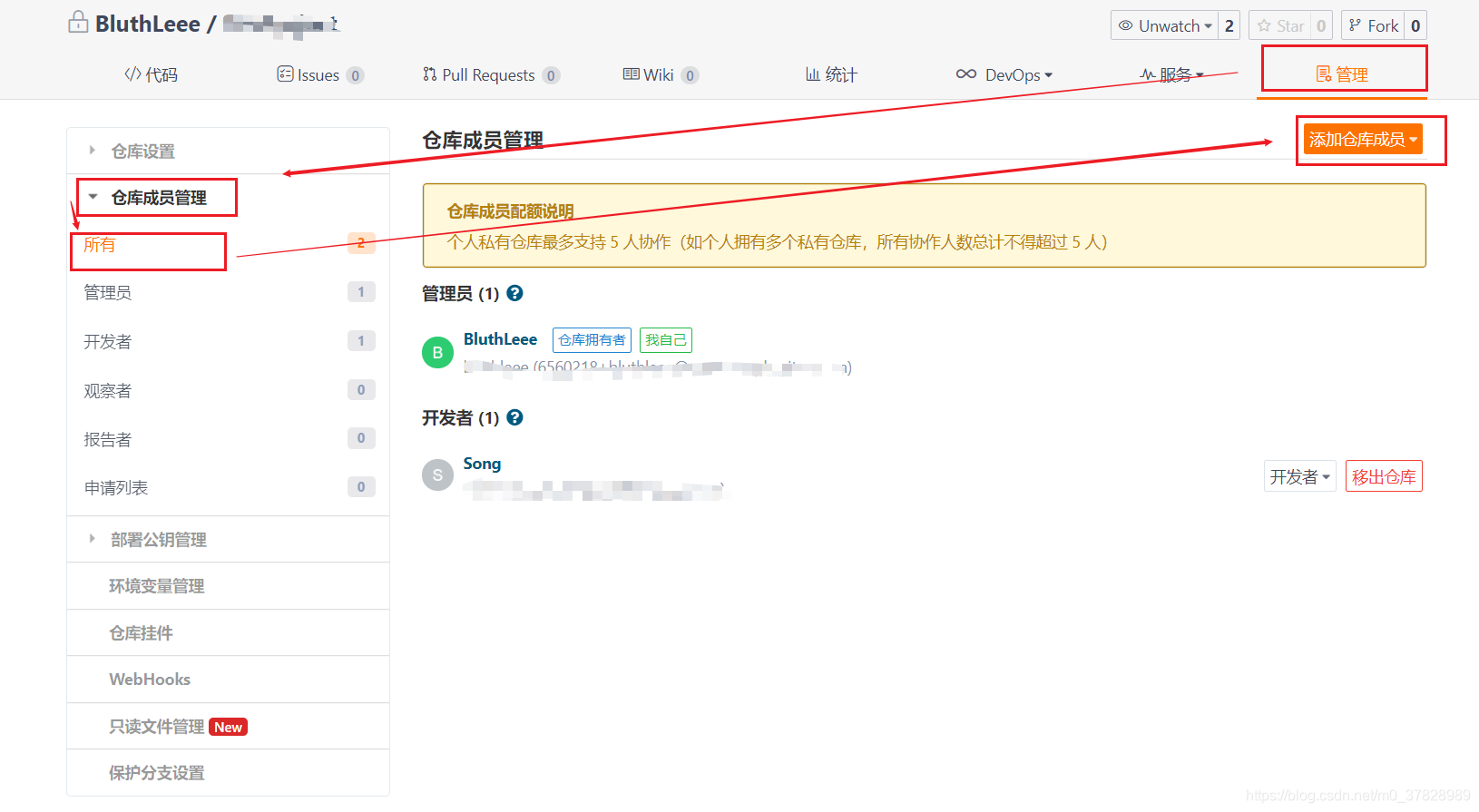
Task: Open the Pull Requests tab
Action: coord(490,74)
